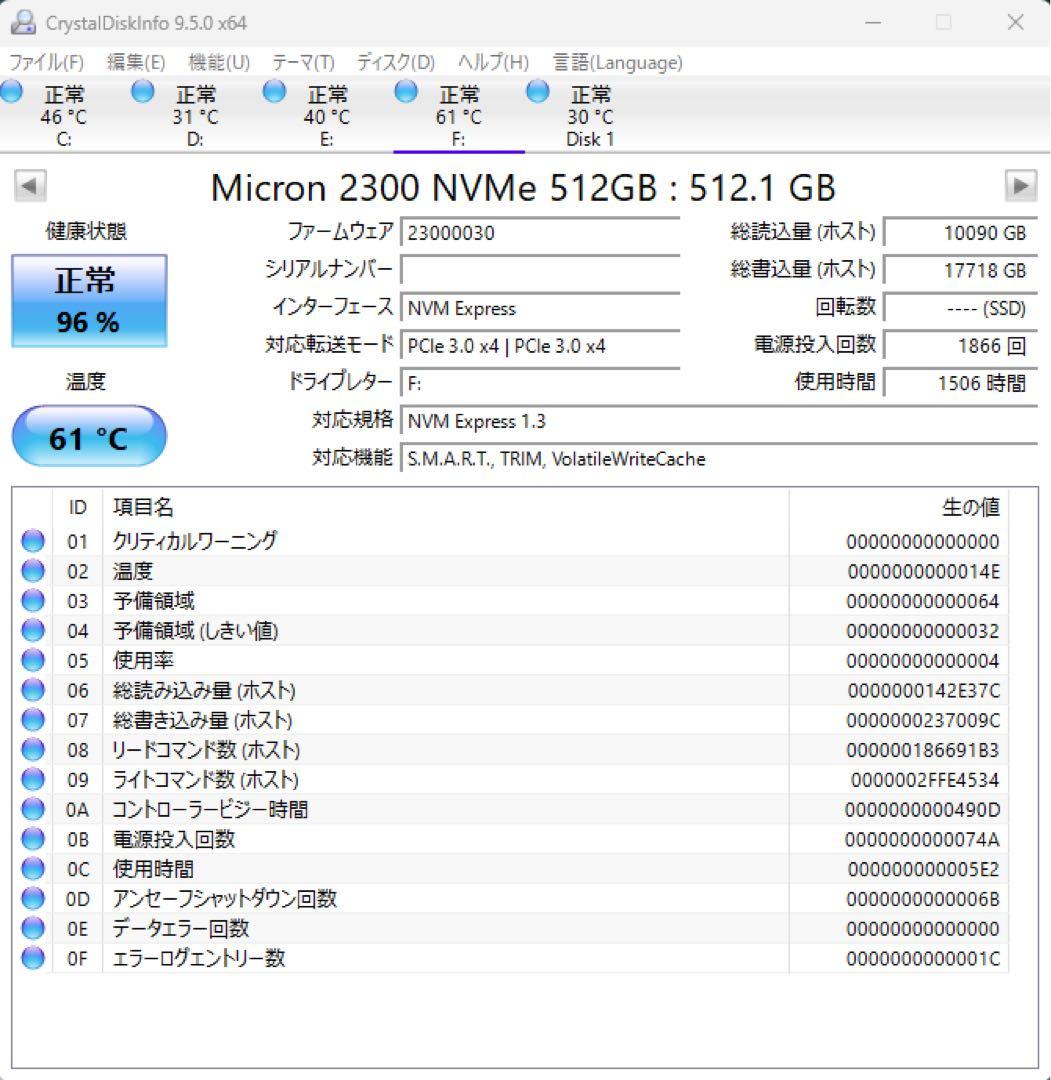Click raw value 000000000014E for temperature
Screen dimensions: 1051x1080
pos(924,571)
